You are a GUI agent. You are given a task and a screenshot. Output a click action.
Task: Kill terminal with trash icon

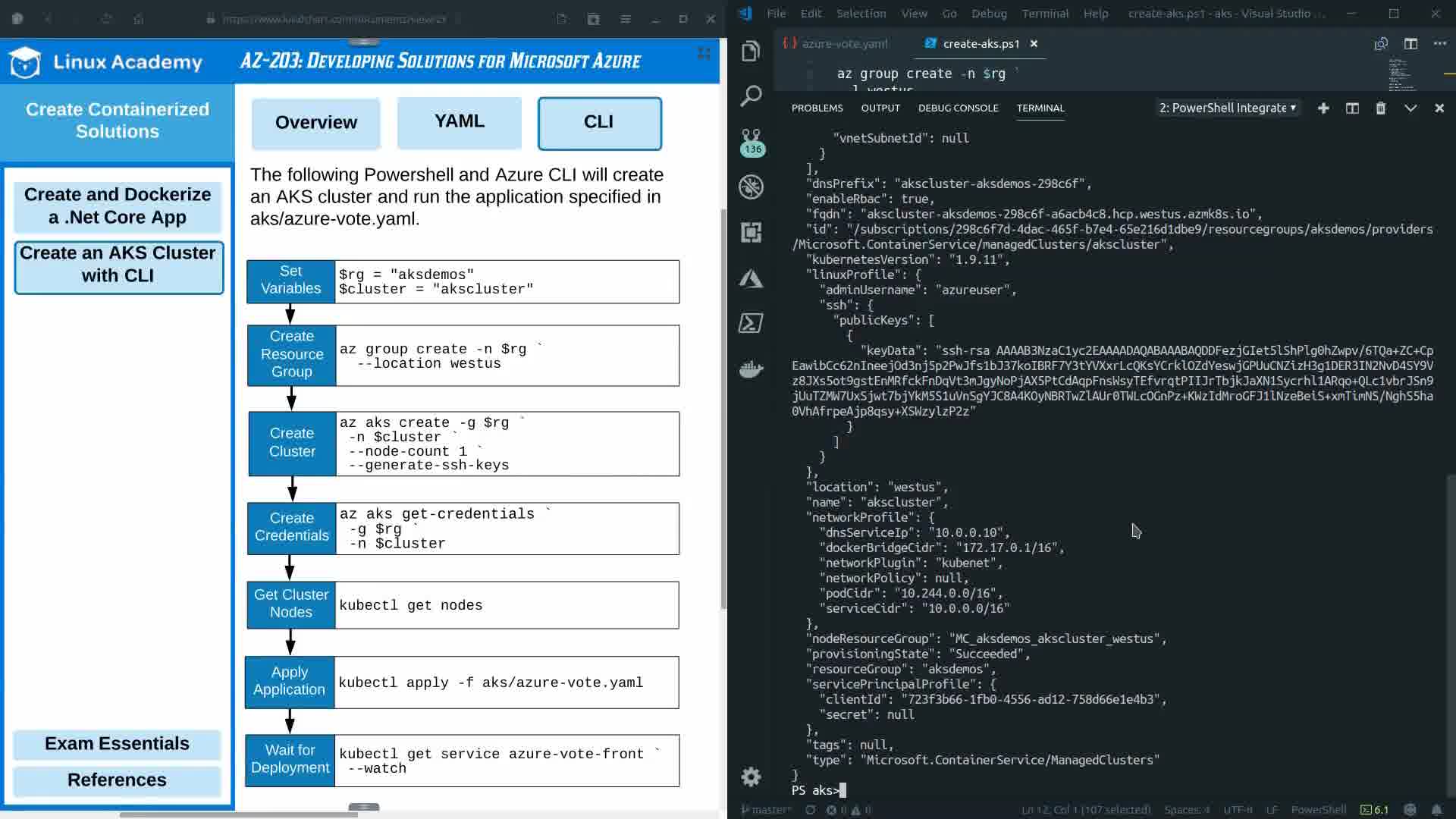[x=1380, y=108]
